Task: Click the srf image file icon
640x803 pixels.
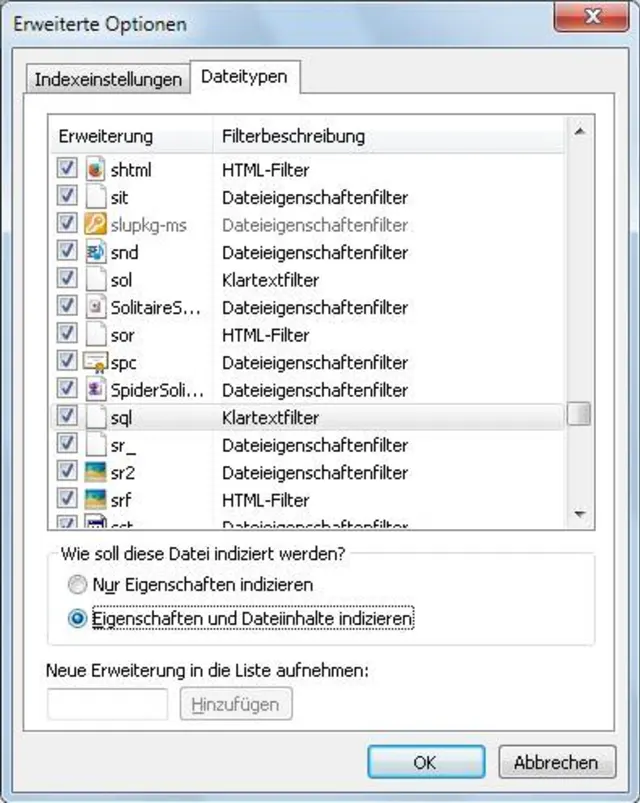Action: pos(95,500)
